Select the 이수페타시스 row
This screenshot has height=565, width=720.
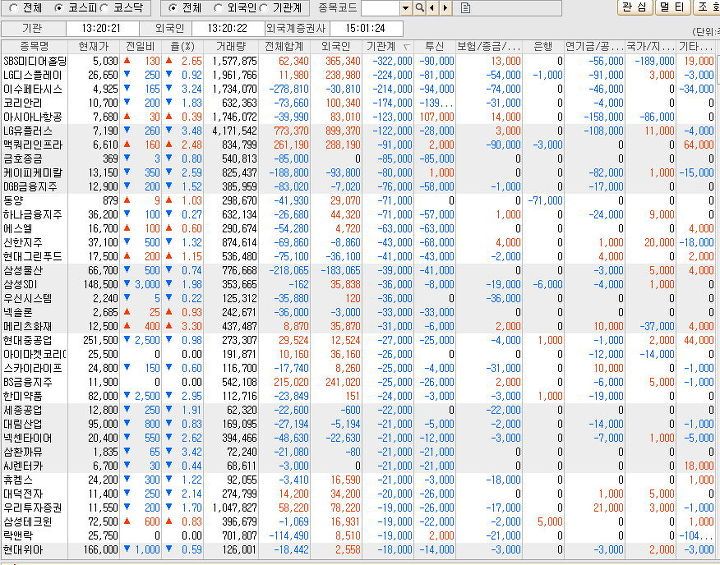click(360, 89)
